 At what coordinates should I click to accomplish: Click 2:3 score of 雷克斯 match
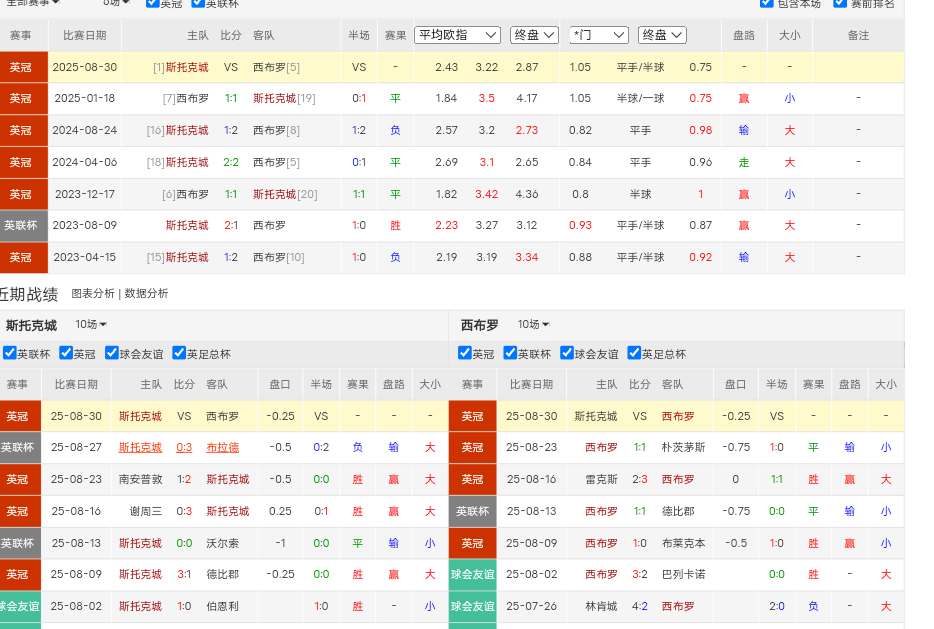point(640,479)
